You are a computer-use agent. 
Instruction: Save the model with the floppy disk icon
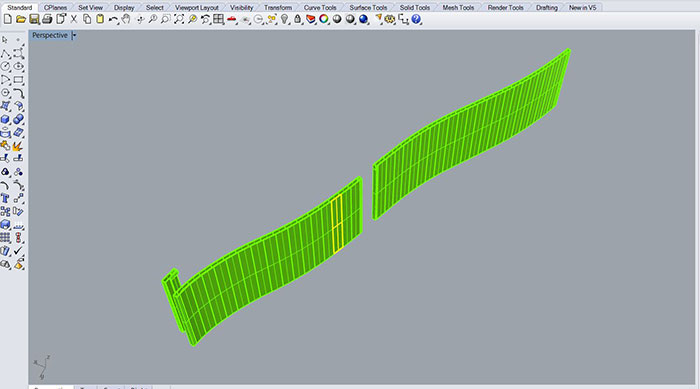pos(34,19)
